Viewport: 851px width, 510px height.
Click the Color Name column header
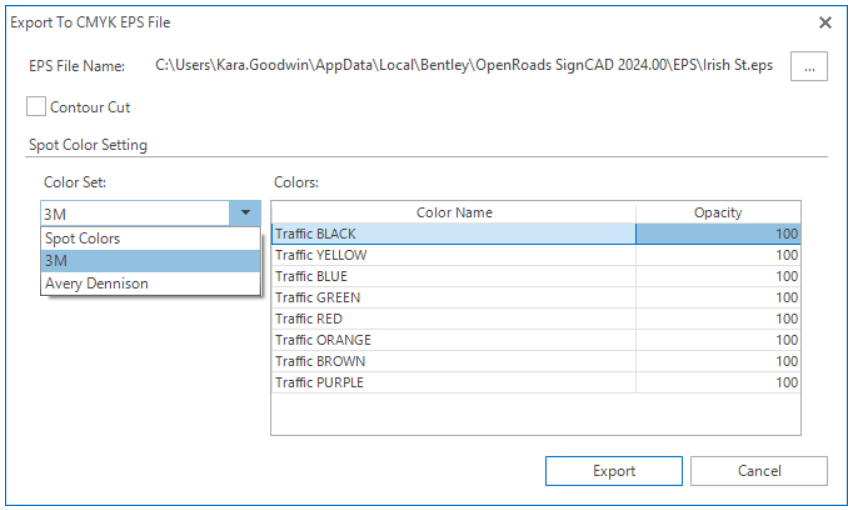(454, 212)
